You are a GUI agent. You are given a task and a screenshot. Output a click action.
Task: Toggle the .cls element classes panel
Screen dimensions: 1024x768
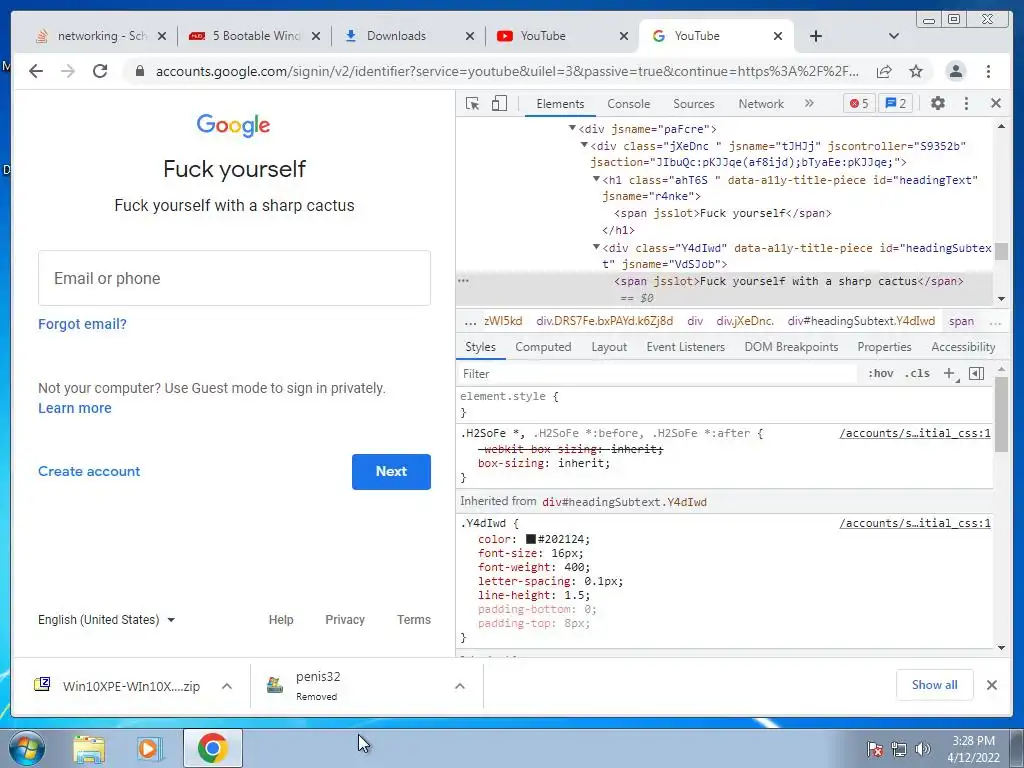[x=917, y=374]
